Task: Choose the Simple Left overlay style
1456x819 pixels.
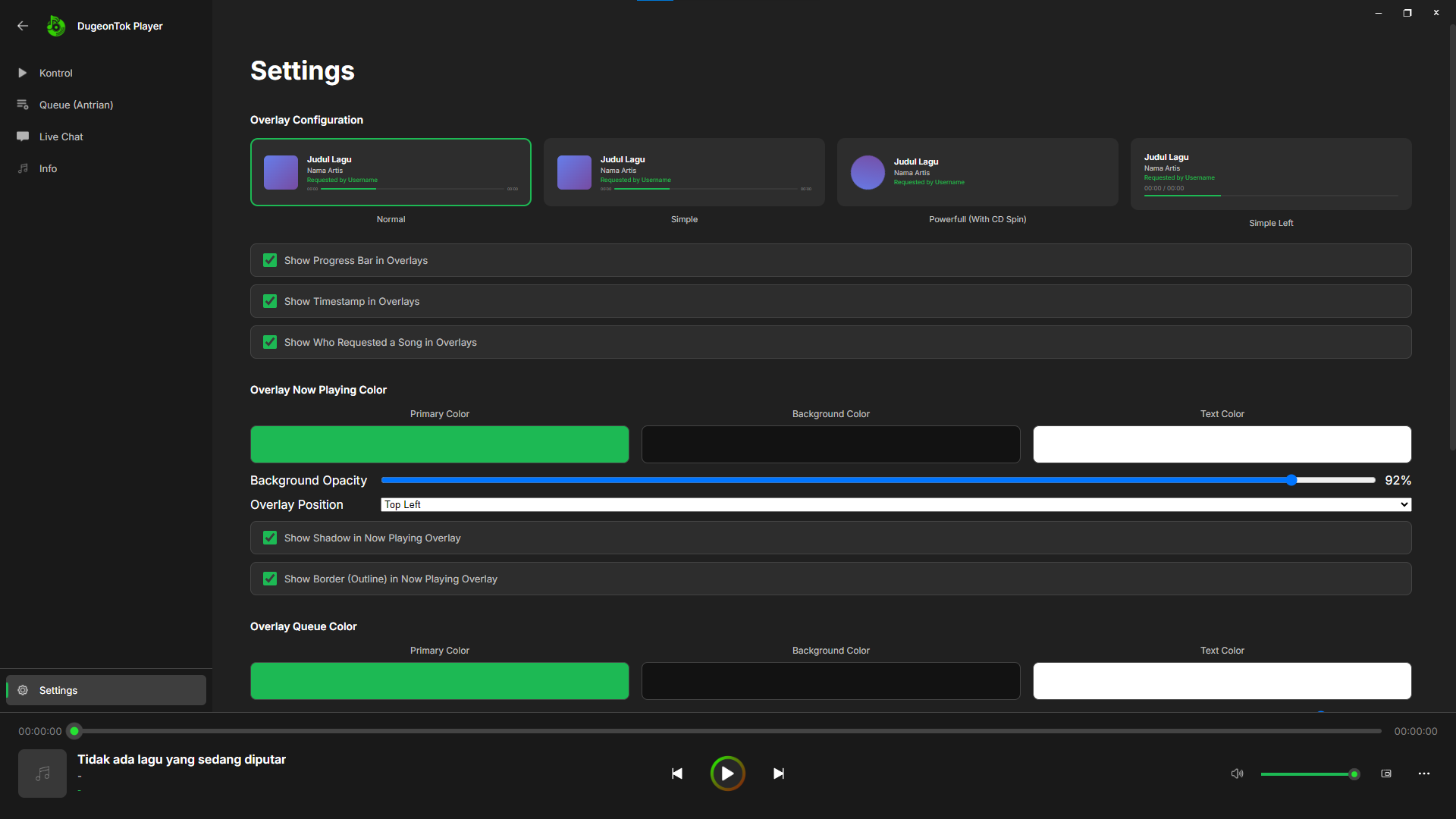Action: coord(1270,174)
